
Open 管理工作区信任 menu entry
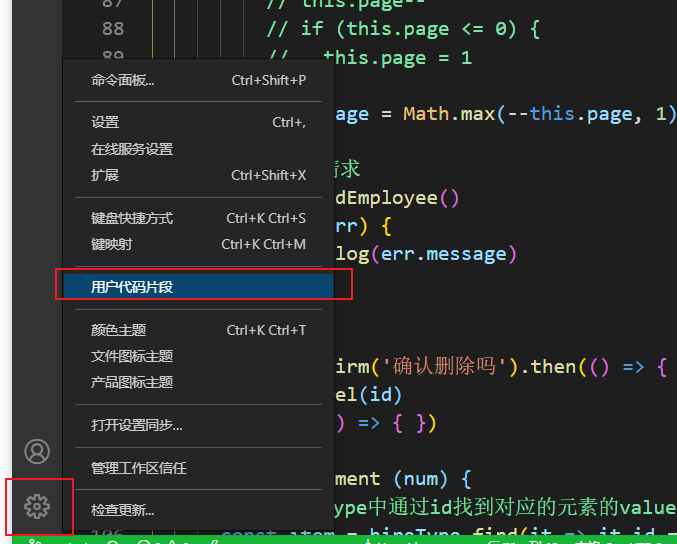198,468
